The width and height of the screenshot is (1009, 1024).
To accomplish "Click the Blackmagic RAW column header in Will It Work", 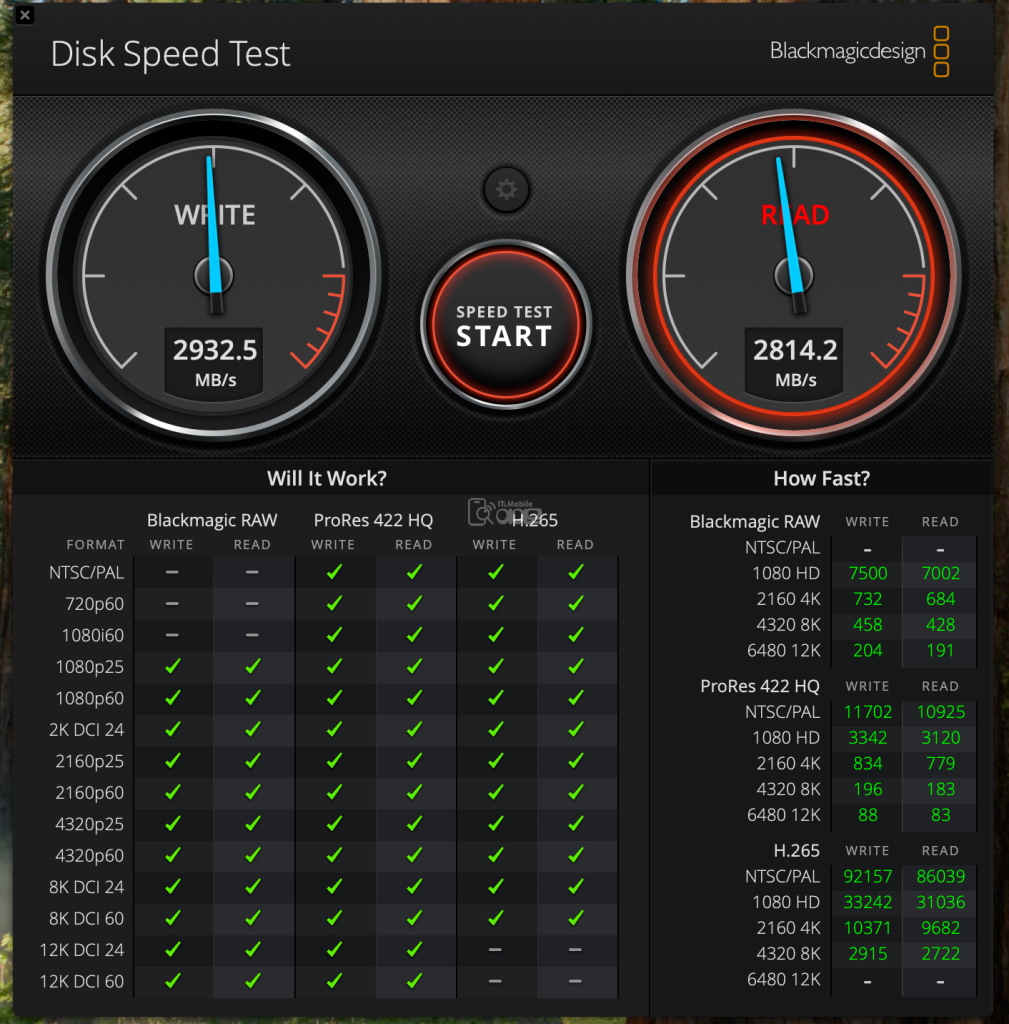I will (212, 520).
